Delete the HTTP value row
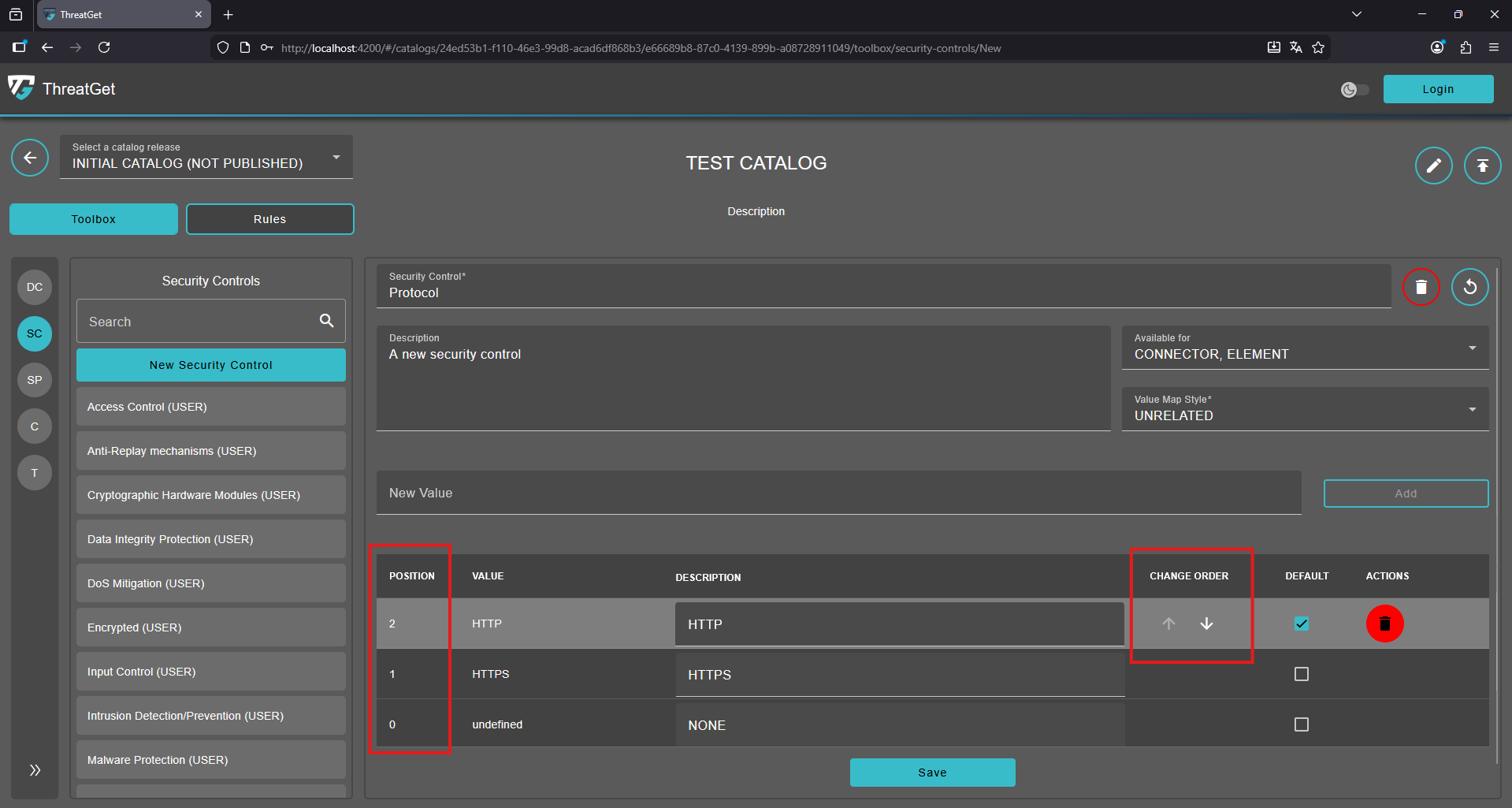 pos(1384,624)
